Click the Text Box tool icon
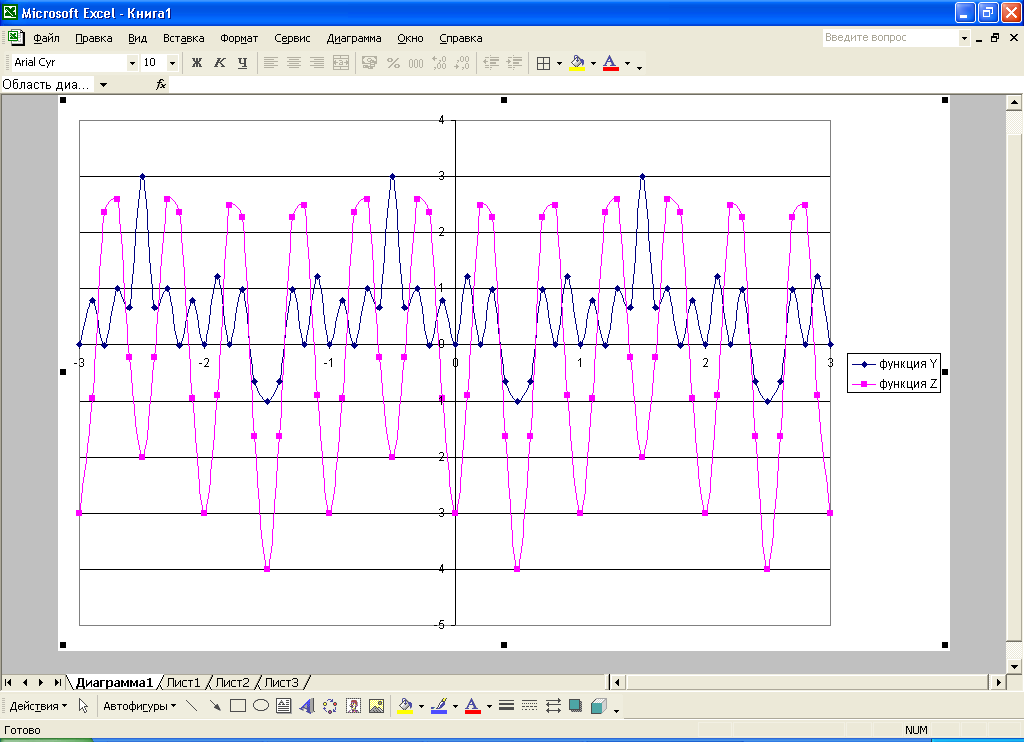This screenshot has height=742, width=1024. pos(284,706)
